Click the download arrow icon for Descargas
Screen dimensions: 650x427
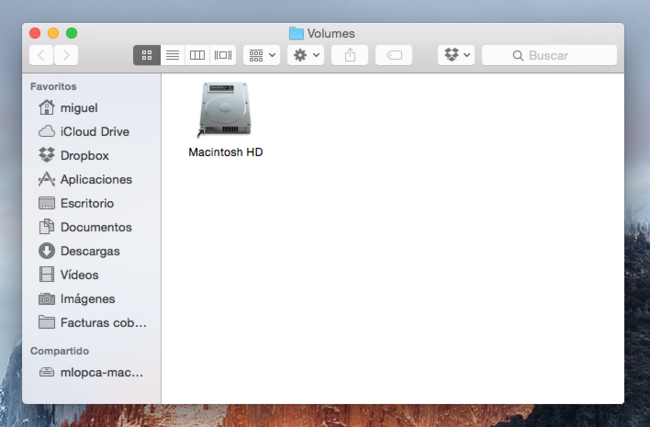[46, 251]
